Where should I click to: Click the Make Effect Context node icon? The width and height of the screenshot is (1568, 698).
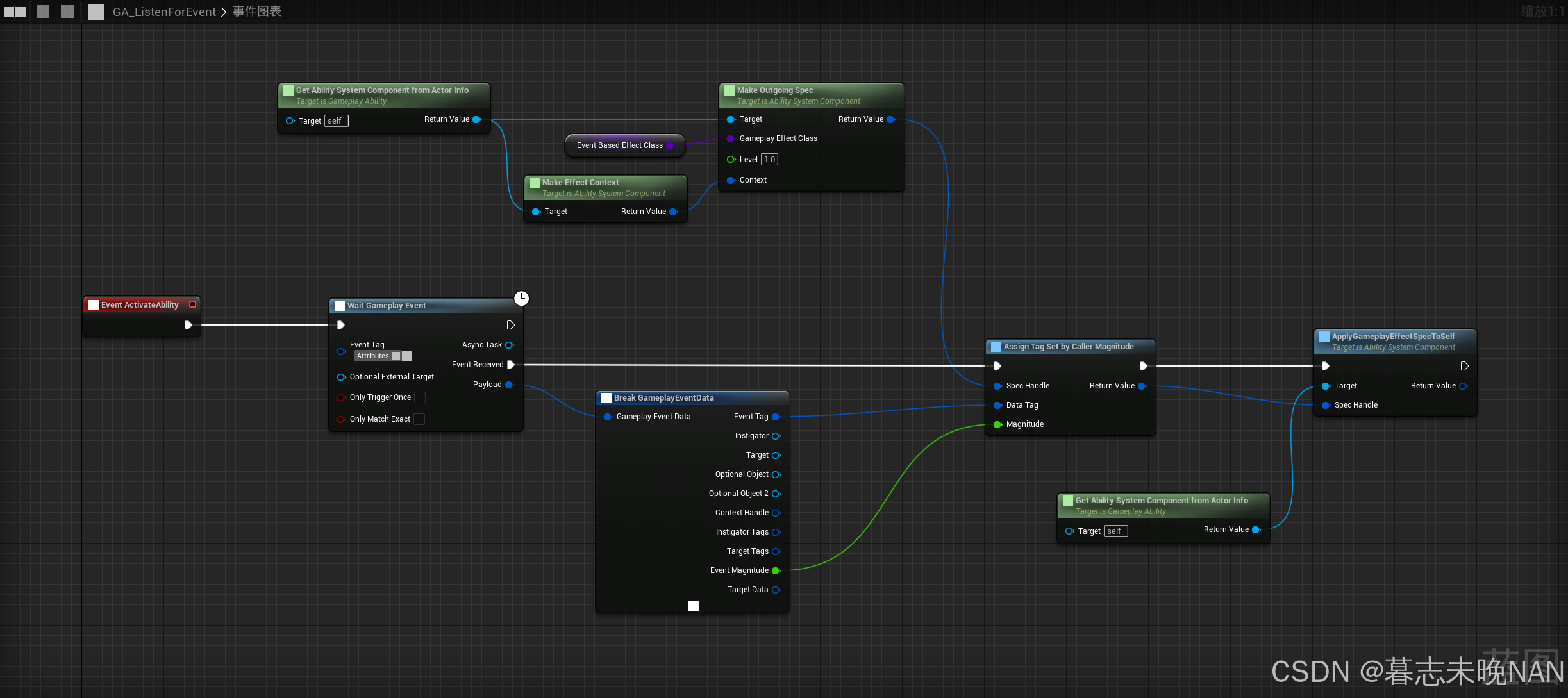click(534, 181)
